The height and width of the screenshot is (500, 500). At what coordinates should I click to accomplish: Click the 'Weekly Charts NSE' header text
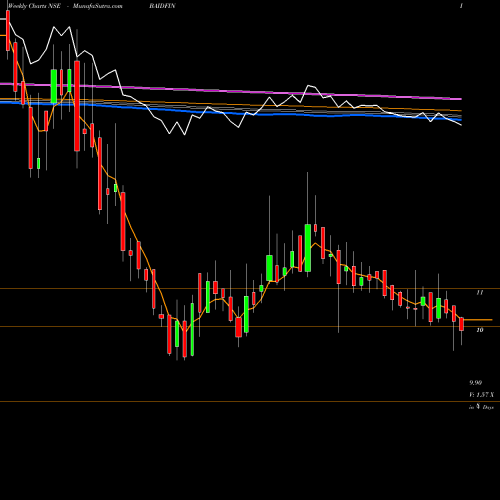[x=34, y=6]
